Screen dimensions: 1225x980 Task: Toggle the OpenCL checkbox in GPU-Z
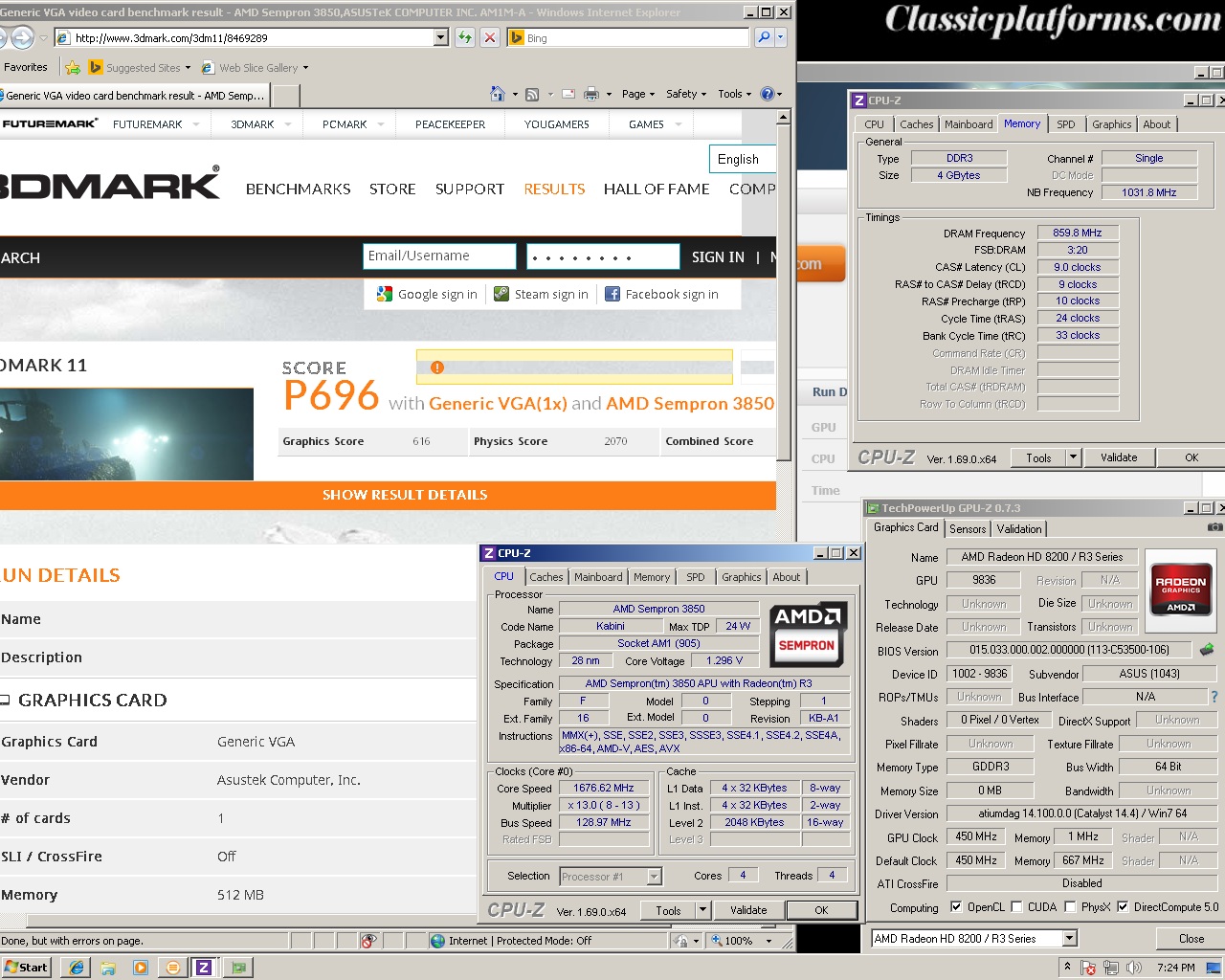(956, 906)
